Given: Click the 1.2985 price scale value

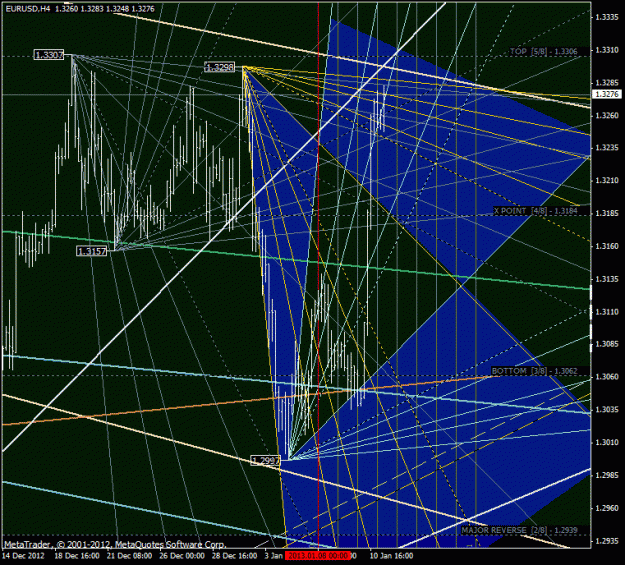Looking at the screenshot, I should coord(607,475).
